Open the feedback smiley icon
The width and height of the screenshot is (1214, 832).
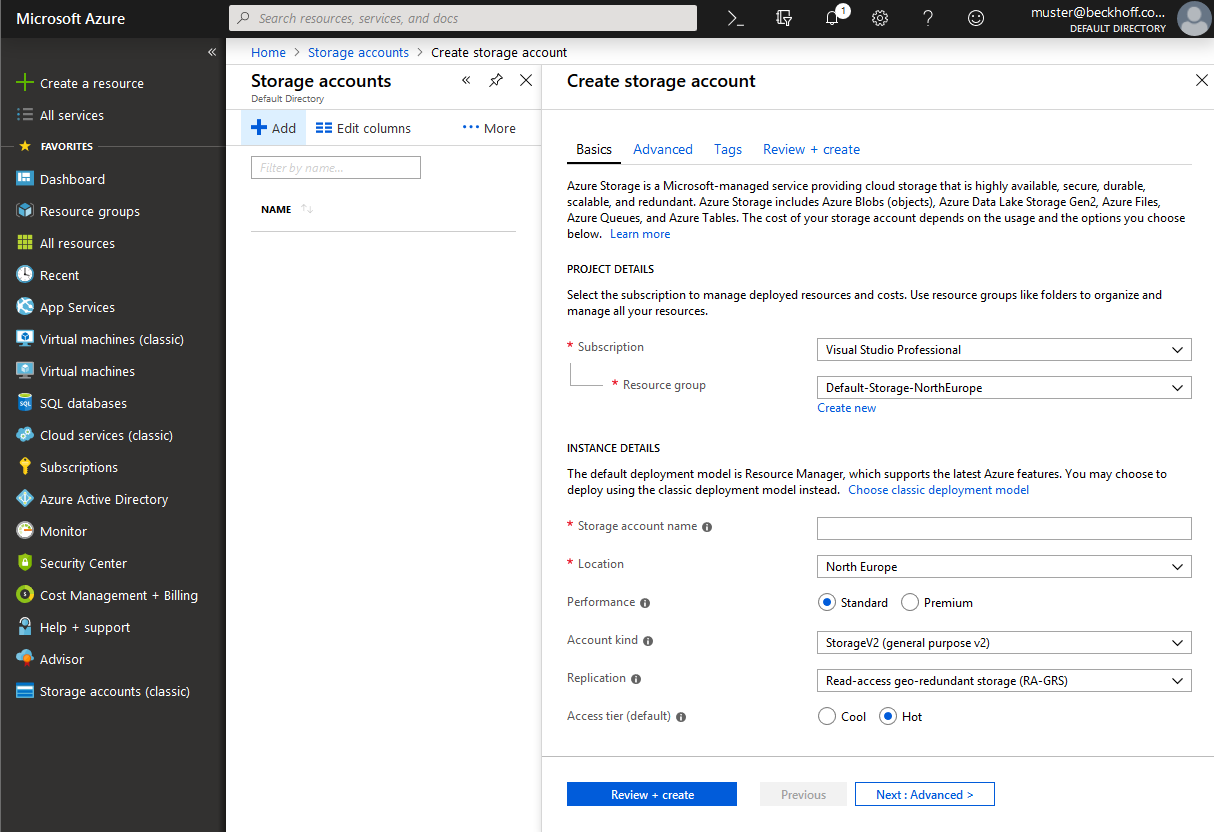976,18
